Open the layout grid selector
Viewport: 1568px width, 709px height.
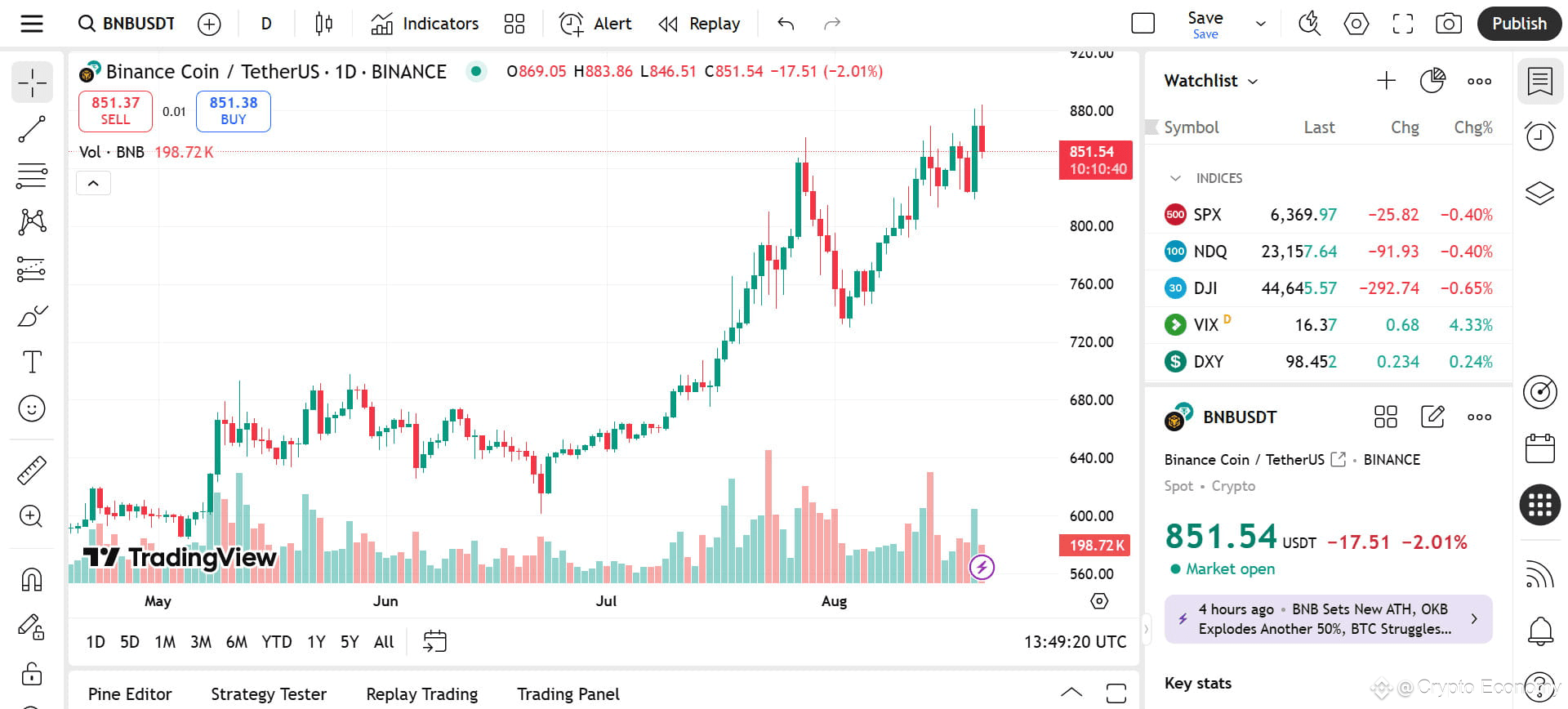pos(514,24)
